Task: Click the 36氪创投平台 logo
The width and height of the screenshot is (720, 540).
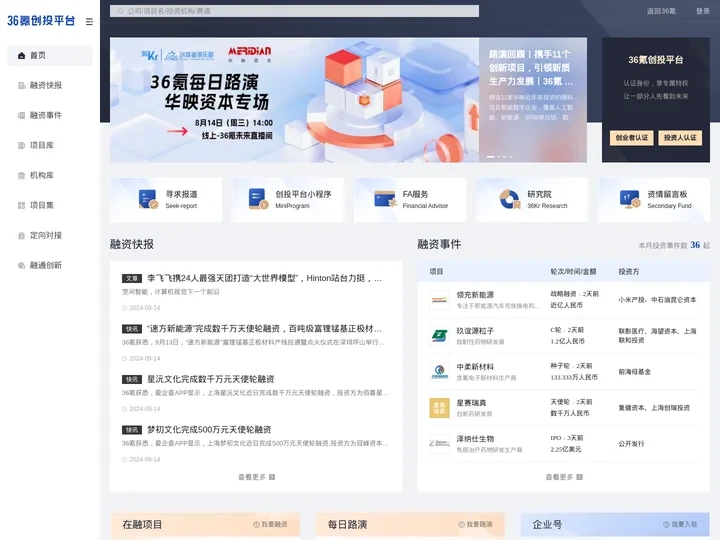Action: pyautogui.click(x=41, y=21)
